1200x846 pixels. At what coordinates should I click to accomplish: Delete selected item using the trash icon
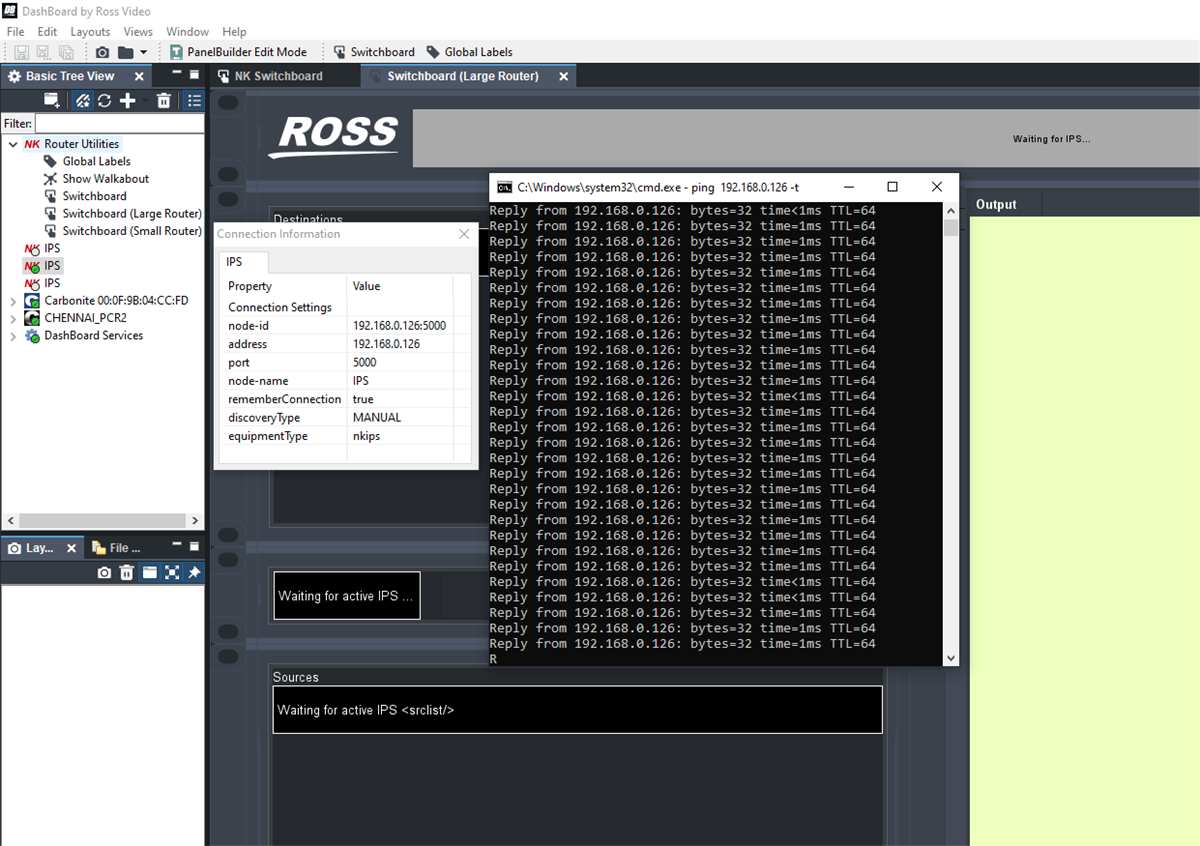[x=164, y=100]
